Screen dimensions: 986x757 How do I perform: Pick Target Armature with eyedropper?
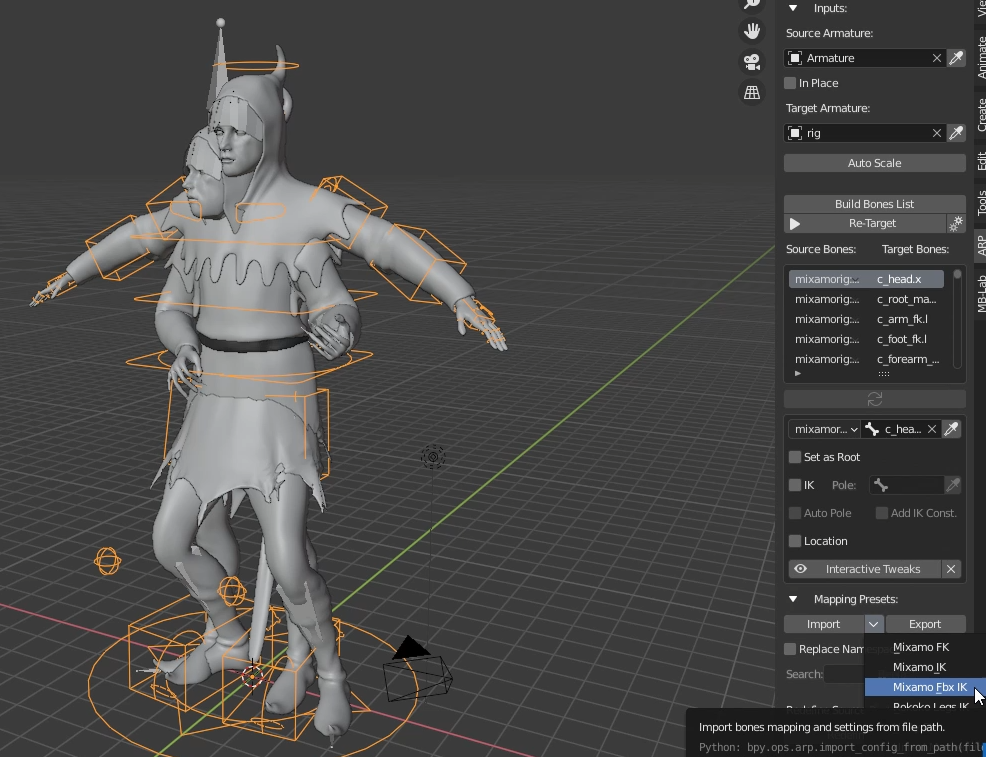click(x=956, y=133)
